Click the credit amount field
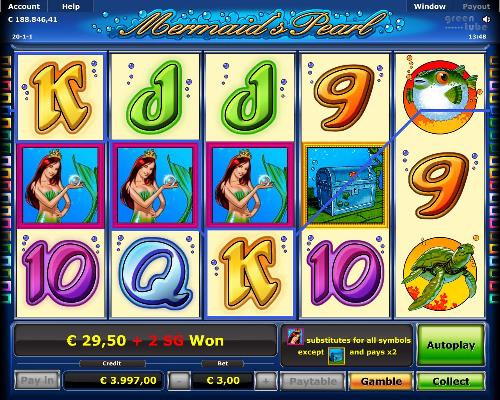Screen dimensions: 500x400 point(113,380)
